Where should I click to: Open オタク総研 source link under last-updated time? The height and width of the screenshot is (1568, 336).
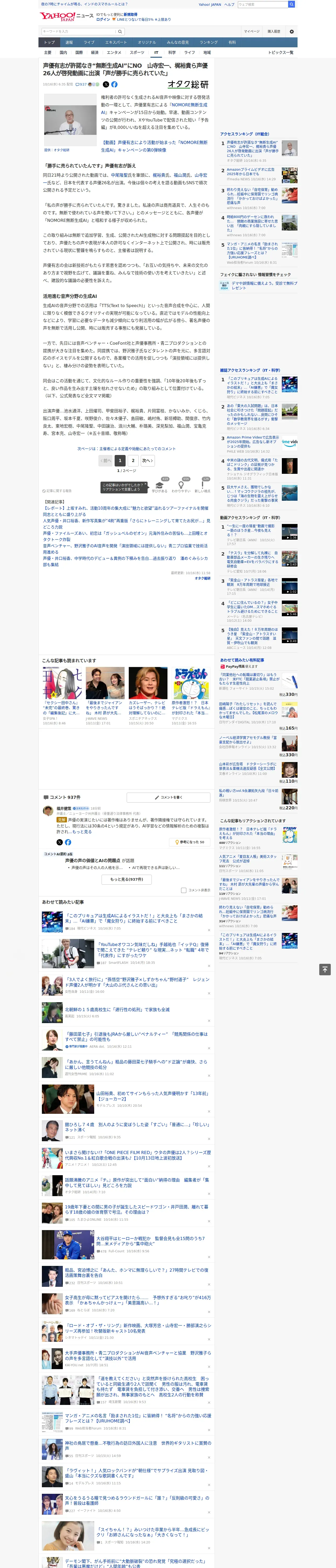click(x=203, y=578)
